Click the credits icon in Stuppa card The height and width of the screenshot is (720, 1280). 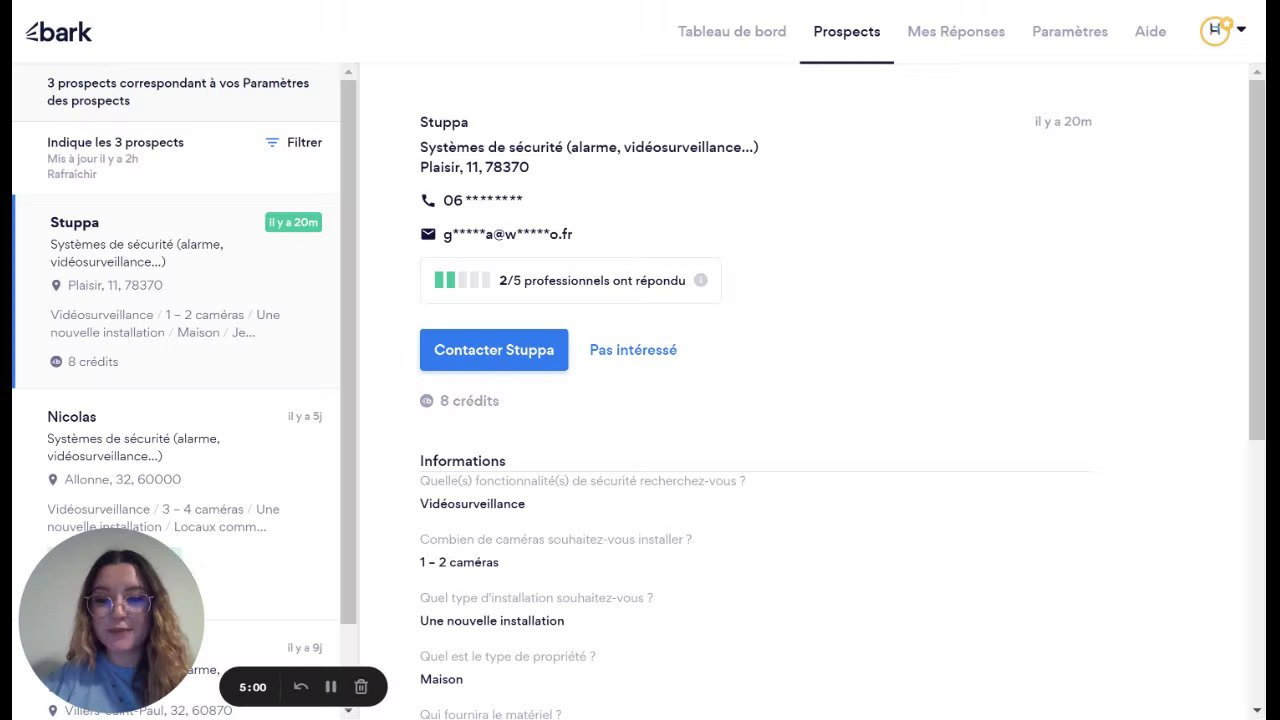pos(56,362)
